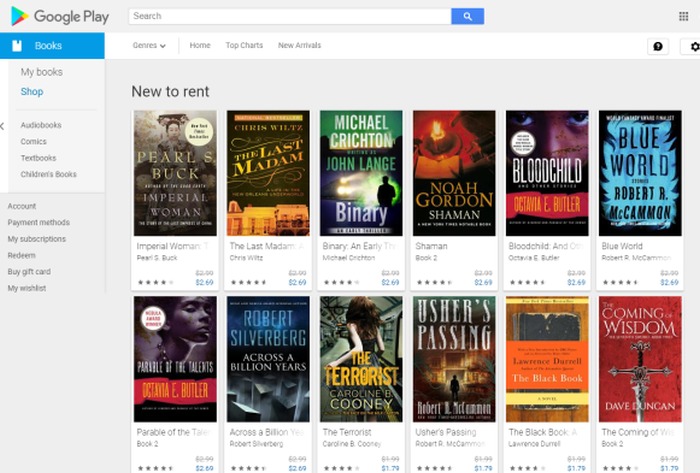Viewport: 700px width, 473px height.
Task: Open the Children's Books category
Action: click(48, 174)
